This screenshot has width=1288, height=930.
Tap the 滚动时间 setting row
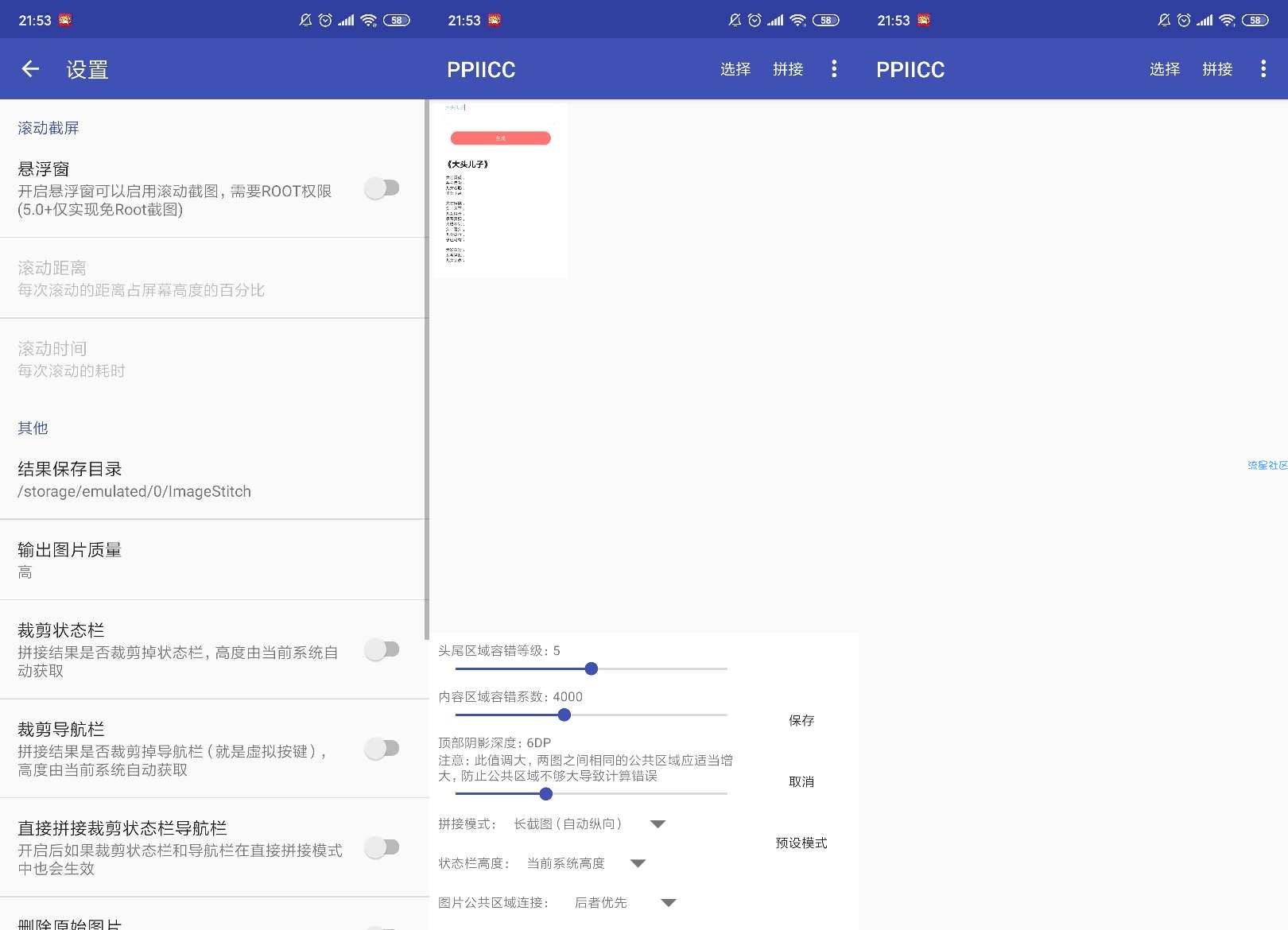coord(213,359)
